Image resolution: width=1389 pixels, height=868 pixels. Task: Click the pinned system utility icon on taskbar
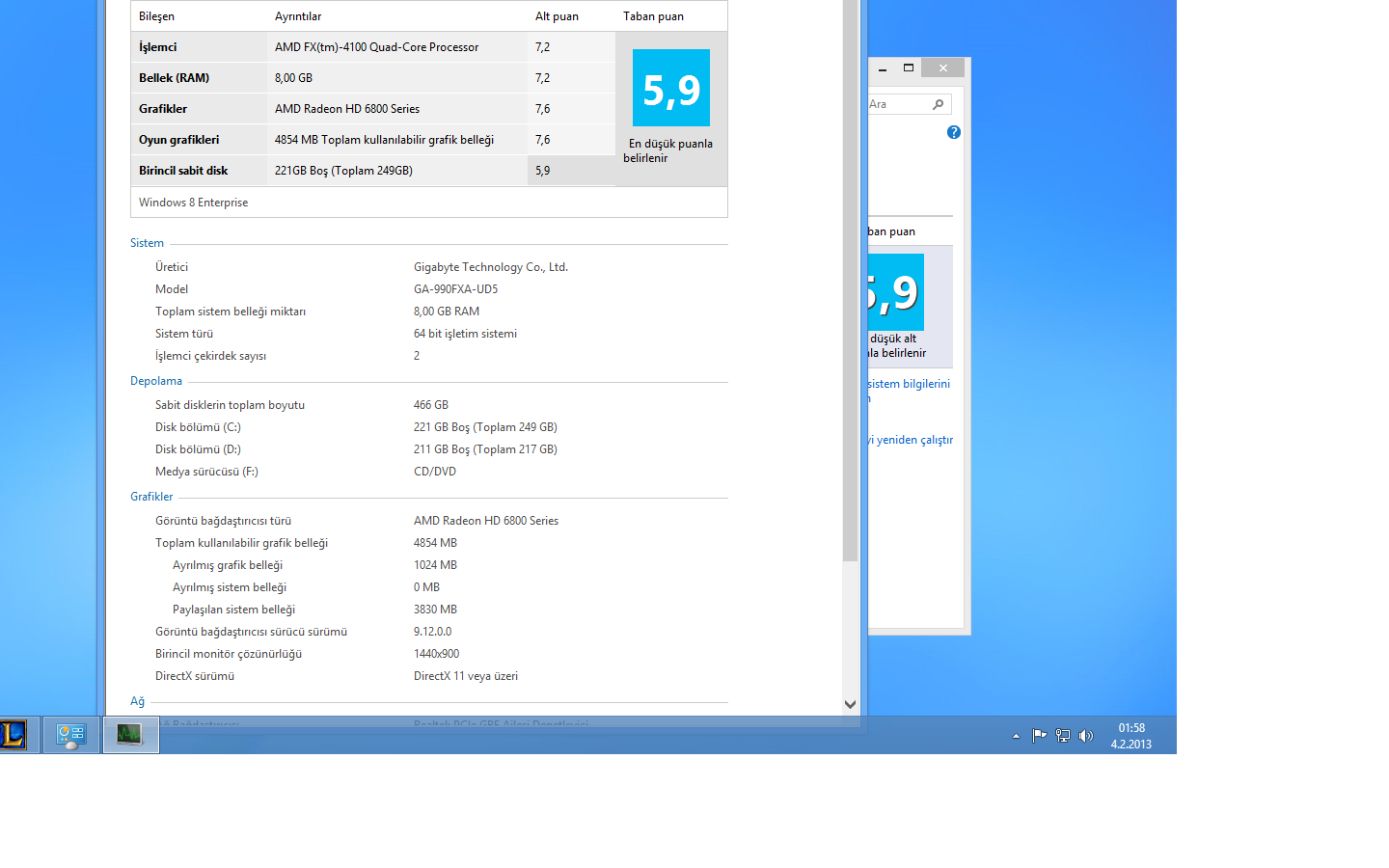(x=69, y=735)
